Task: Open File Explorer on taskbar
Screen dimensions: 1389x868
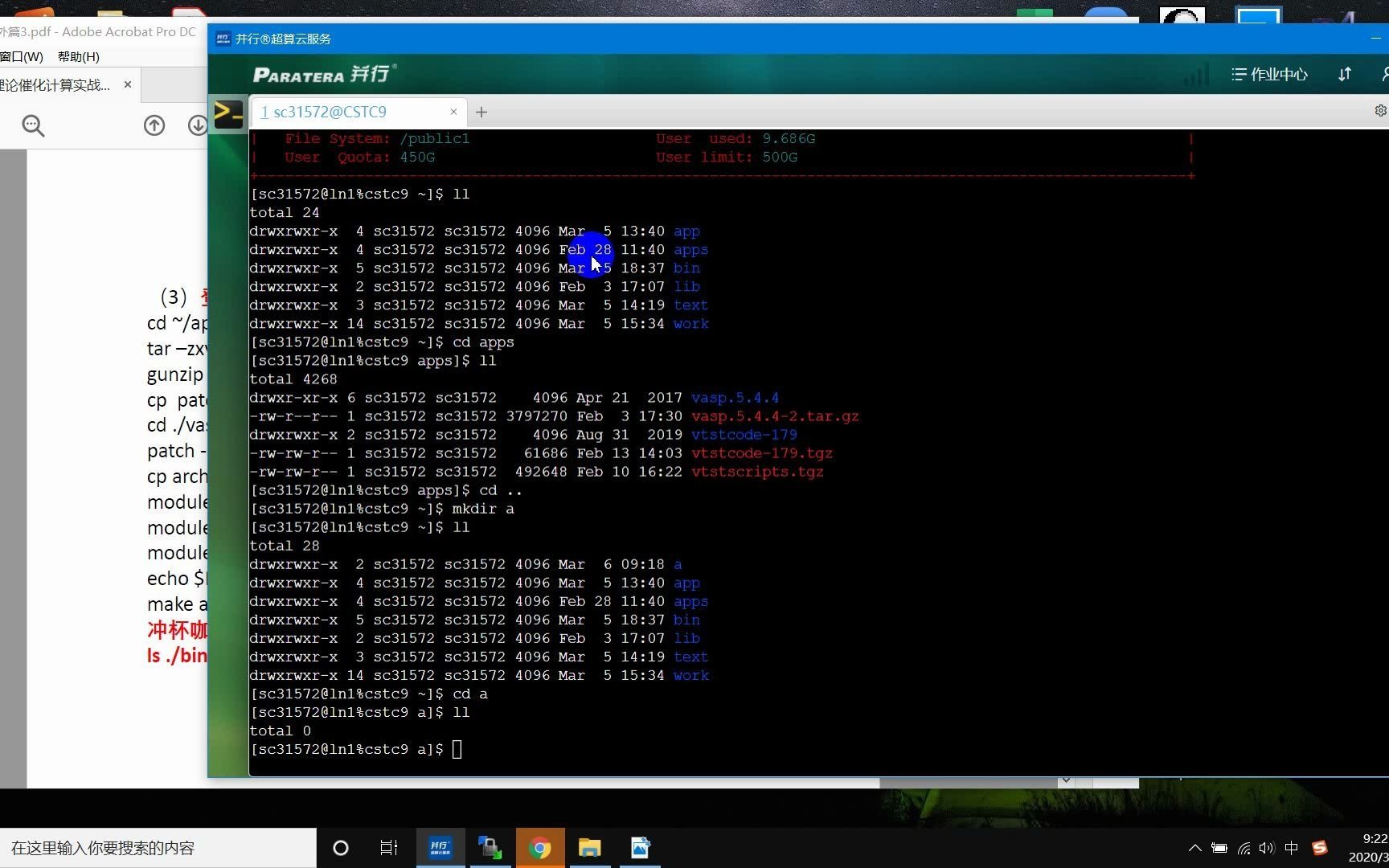Action: pos(590,848)
